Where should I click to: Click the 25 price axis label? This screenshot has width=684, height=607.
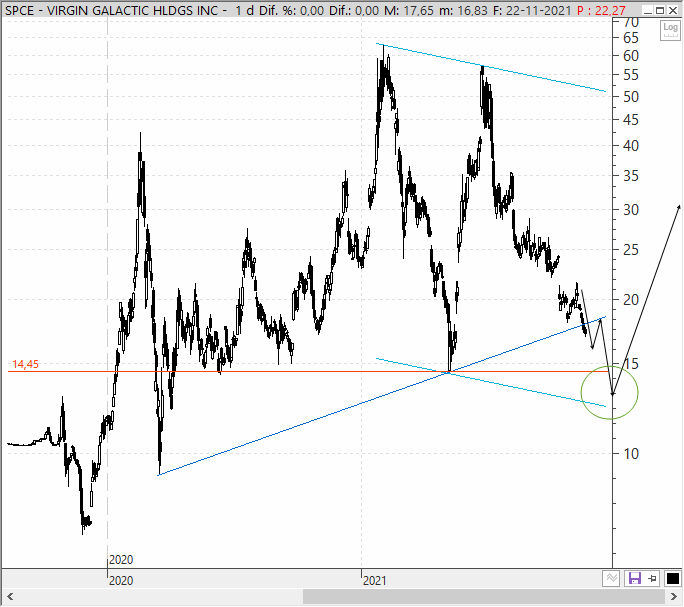point(631,250)
